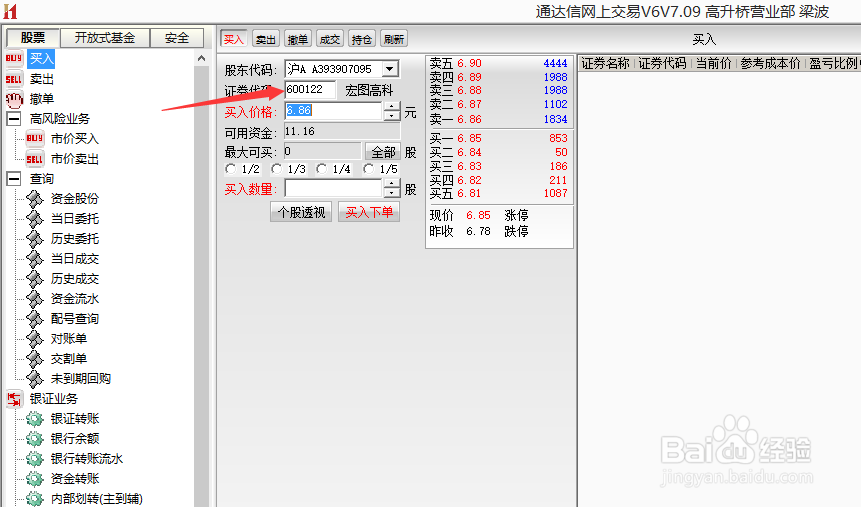The height and width of the screenshot is (507, 861).
Task: Click the icon next to 历史成交
Action: click(35, 278)
